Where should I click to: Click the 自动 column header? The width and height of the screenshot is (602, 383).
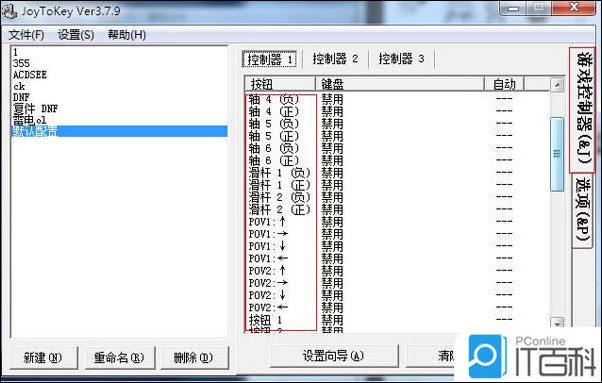point(504,84)
